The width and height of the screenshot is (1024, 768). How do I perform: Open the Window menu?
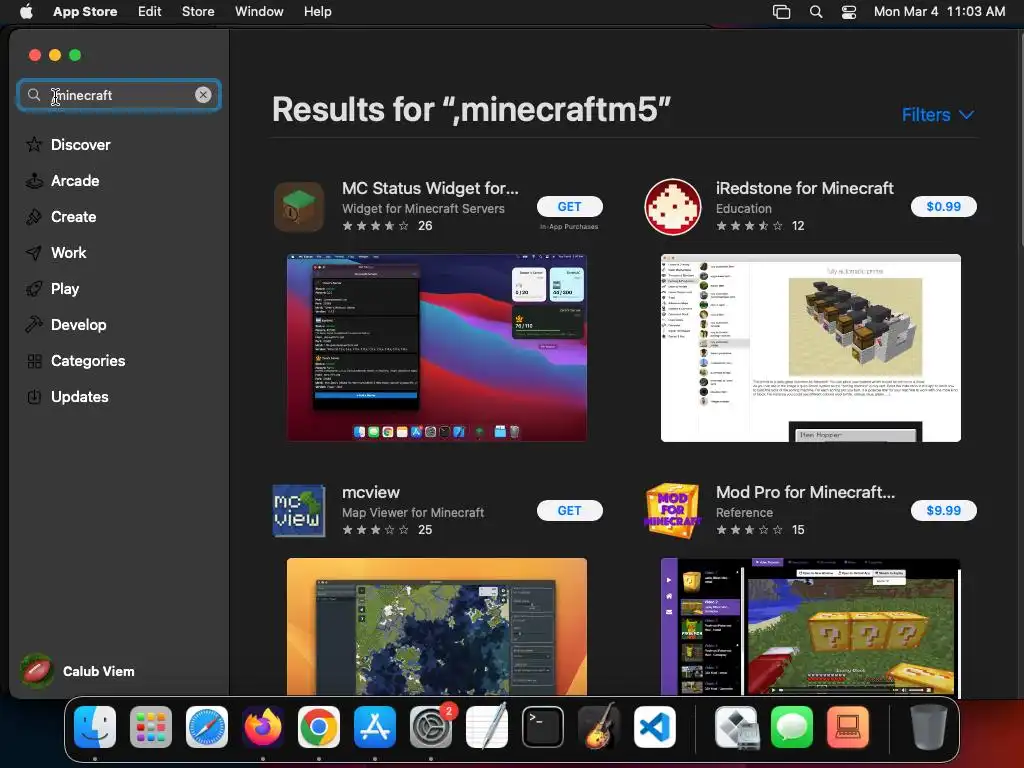(259, 11)
